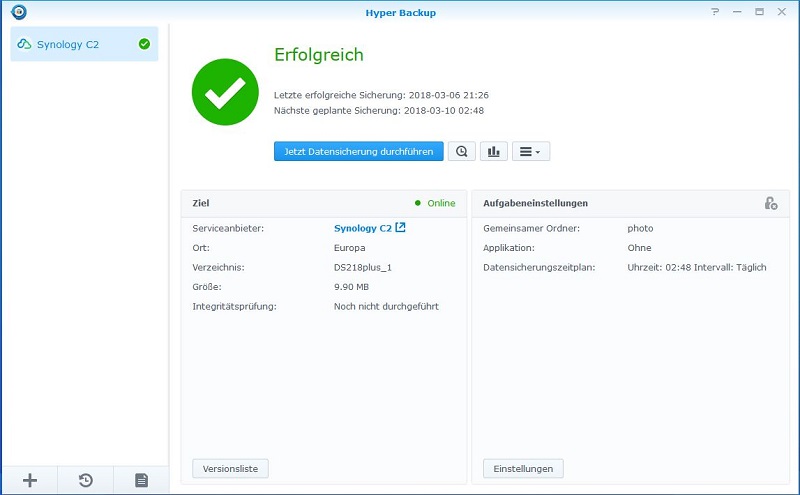The image size is (800, 495).
Task: Click the Applikation value Ohne
Action: 639,248
